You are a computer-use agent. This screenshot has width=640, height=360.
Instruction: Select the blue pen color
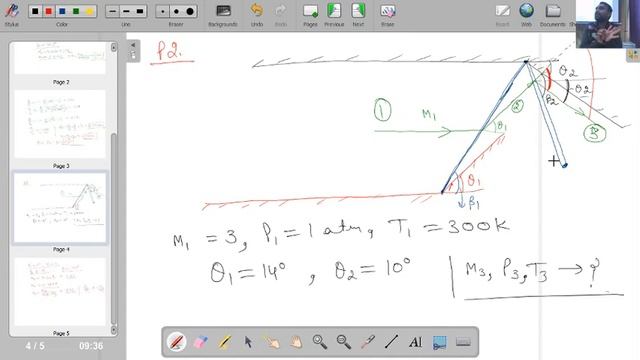tap(62, 11)
